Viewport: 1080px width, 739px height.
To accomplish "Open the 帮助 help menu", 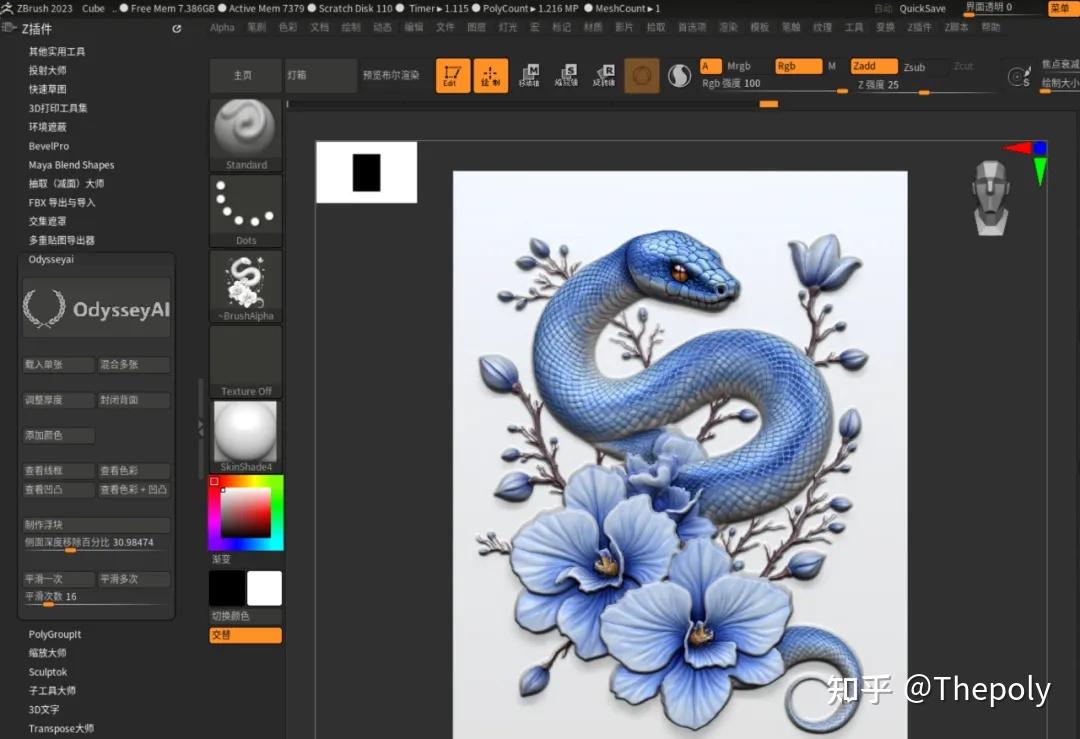I will [991, 28].
